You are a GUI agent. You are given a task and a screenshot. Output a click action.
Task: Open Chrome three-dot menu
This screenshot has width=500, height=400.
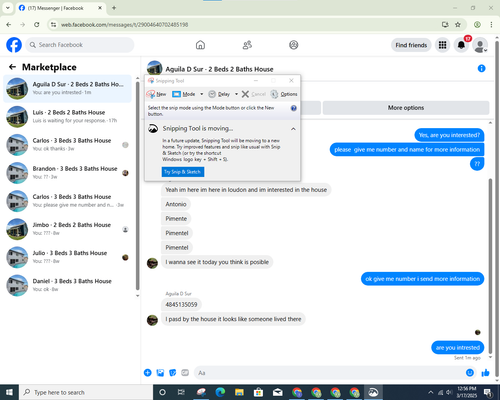[x=491, y=24]
